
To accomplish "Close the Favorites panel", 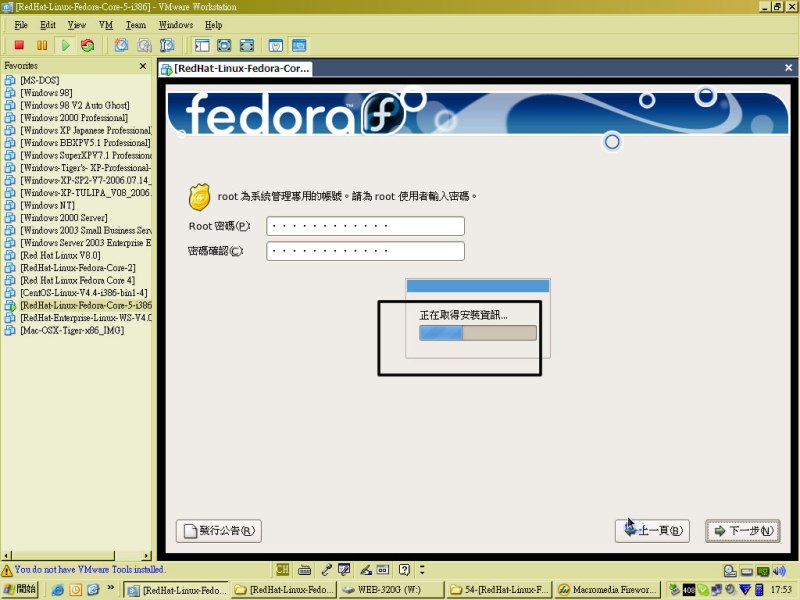I will coord(143,66).
